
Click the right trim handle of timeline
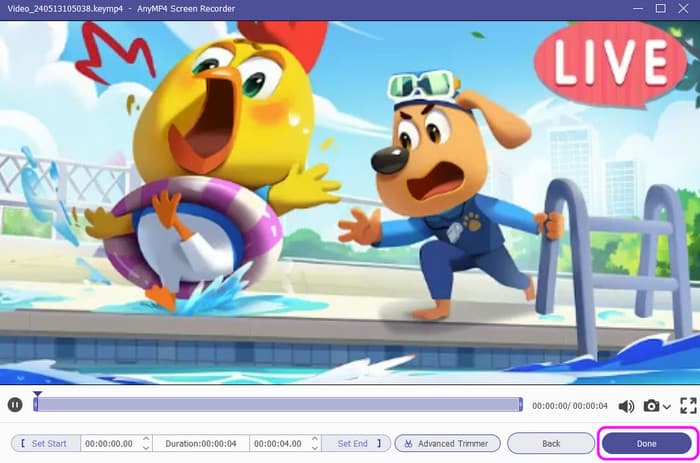[521, 405]
